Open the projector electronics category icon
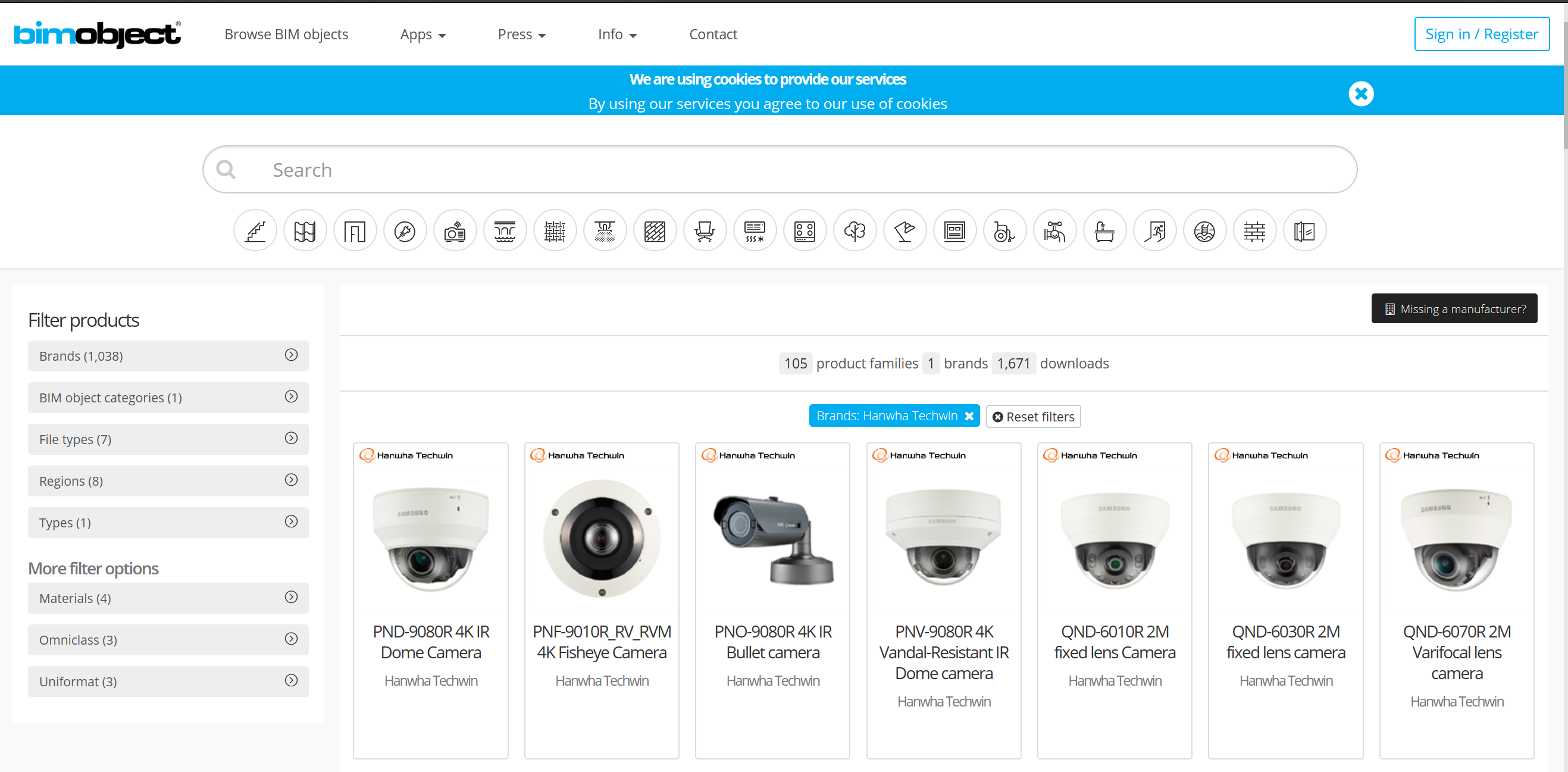Viewport: 1568px width, 772px height. [455, 231]
